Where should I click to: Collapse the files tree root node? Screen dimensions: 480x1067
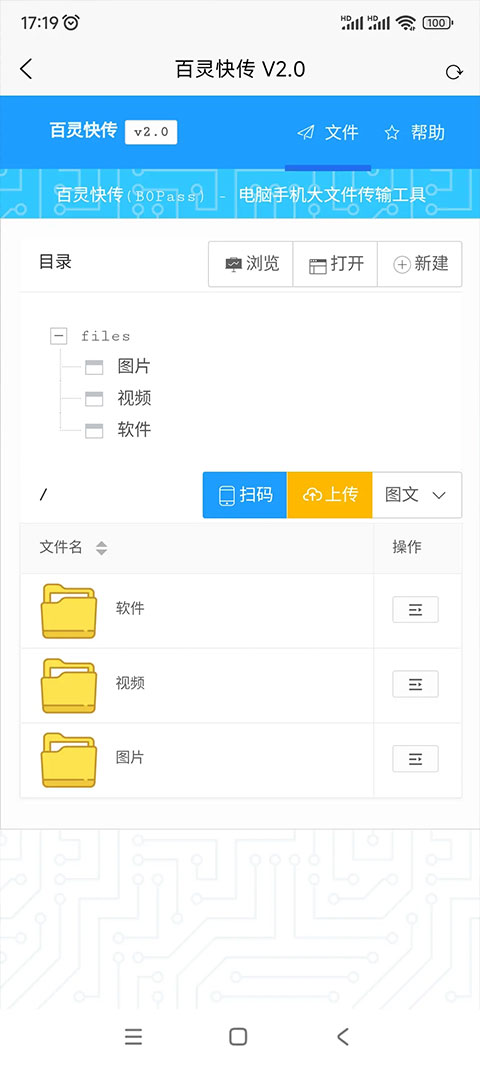click(x=59, y=335)
